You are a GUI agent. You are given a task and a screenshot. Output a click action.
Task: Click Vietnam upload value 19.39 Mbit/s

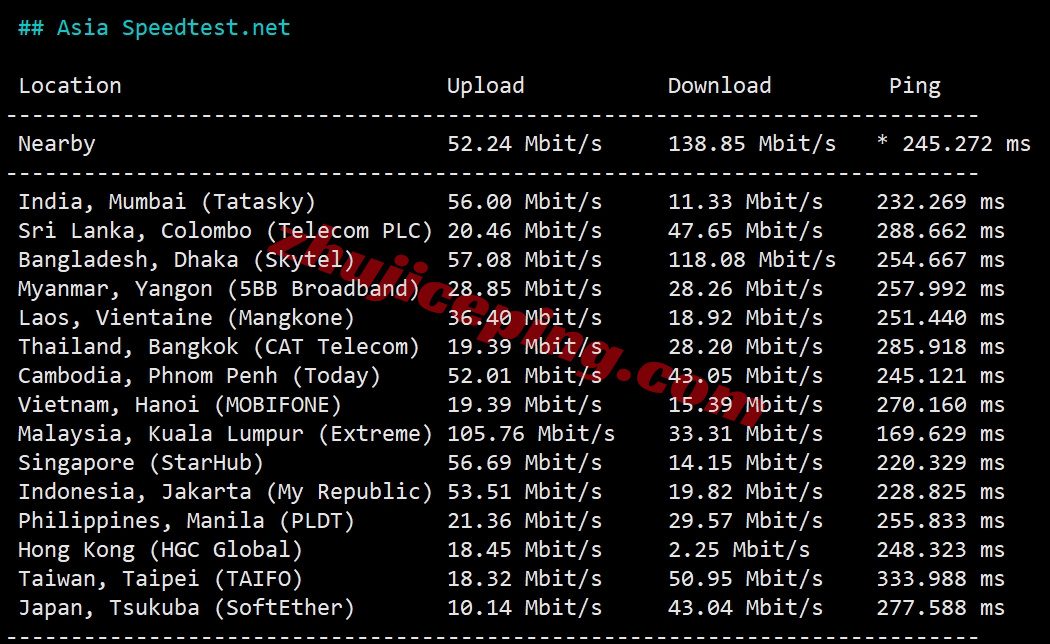click(x=524, y=405)
